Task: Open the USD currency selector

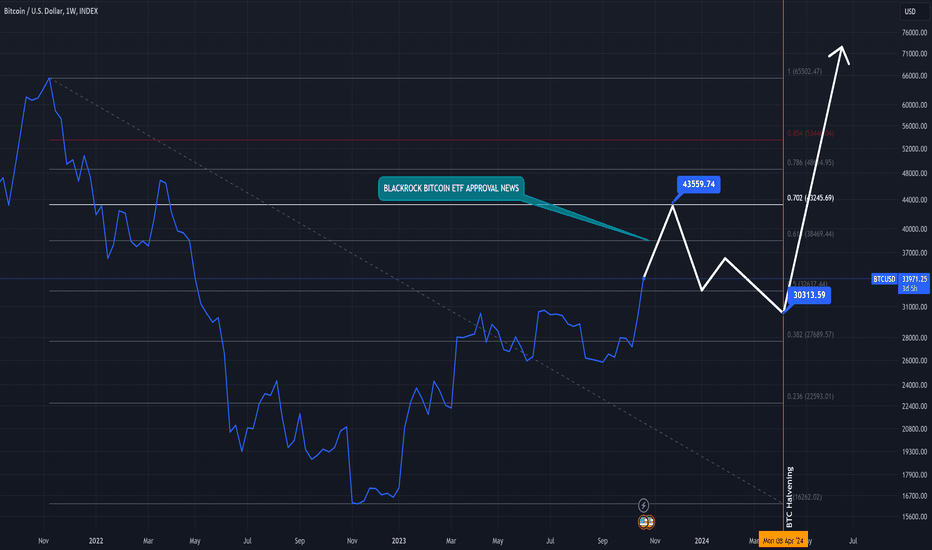Action: (910, 11)
